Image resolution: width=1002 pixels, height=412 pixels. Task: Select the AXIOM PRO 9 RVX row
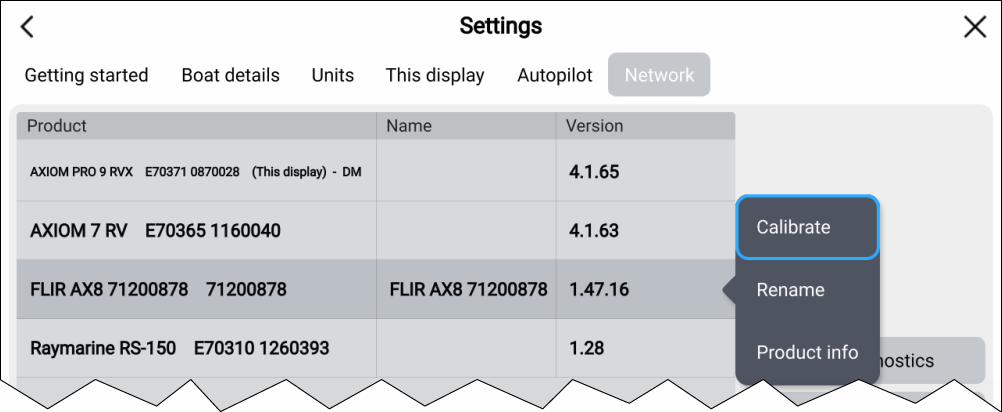(x=196, y=172)
